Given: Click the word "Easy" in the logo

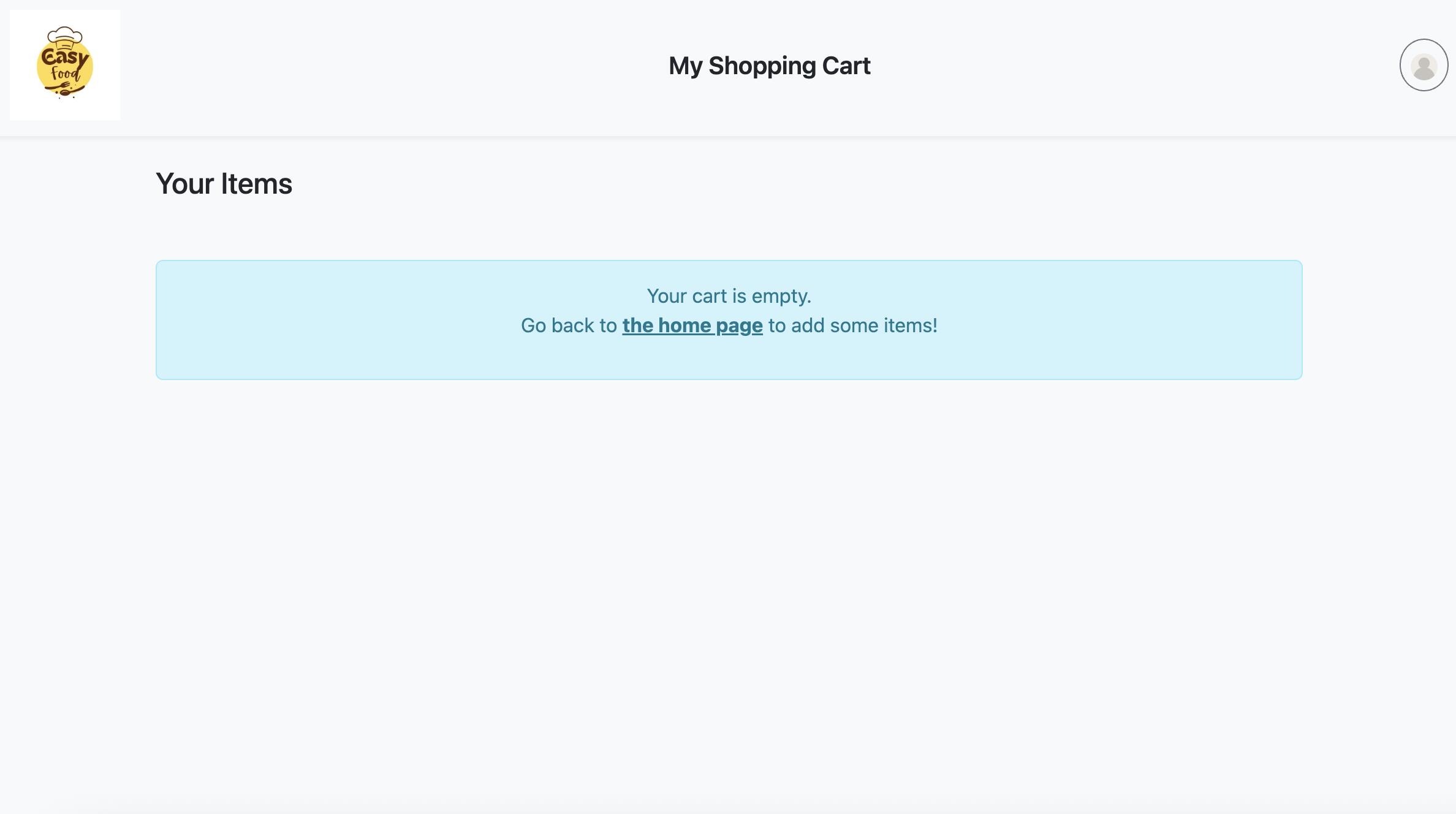Looking at the screenshot, I should (x=64, y=58).
